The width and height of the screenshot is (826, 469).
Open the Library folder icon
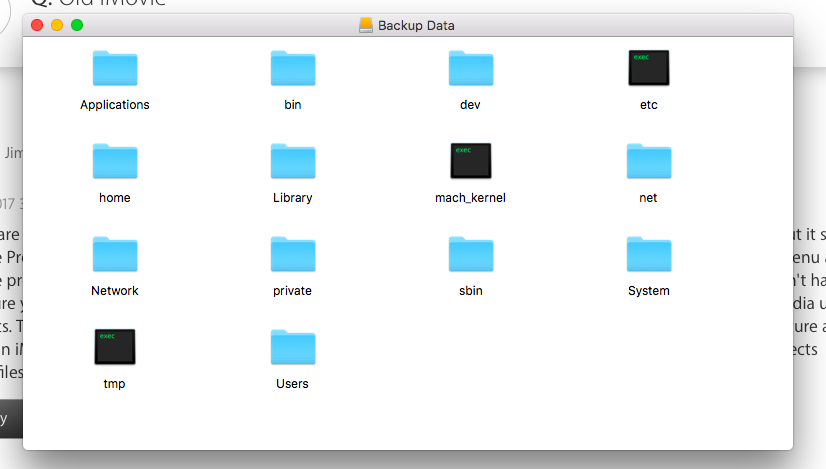pyautogui.click(x=293, y=161)
